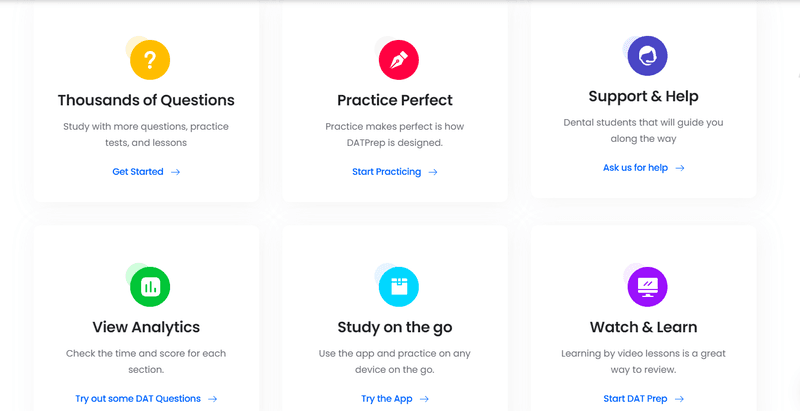Screen dimensions: 800x411
Task: Select the View Analytics card heading
Action: (x=146, y=327)
